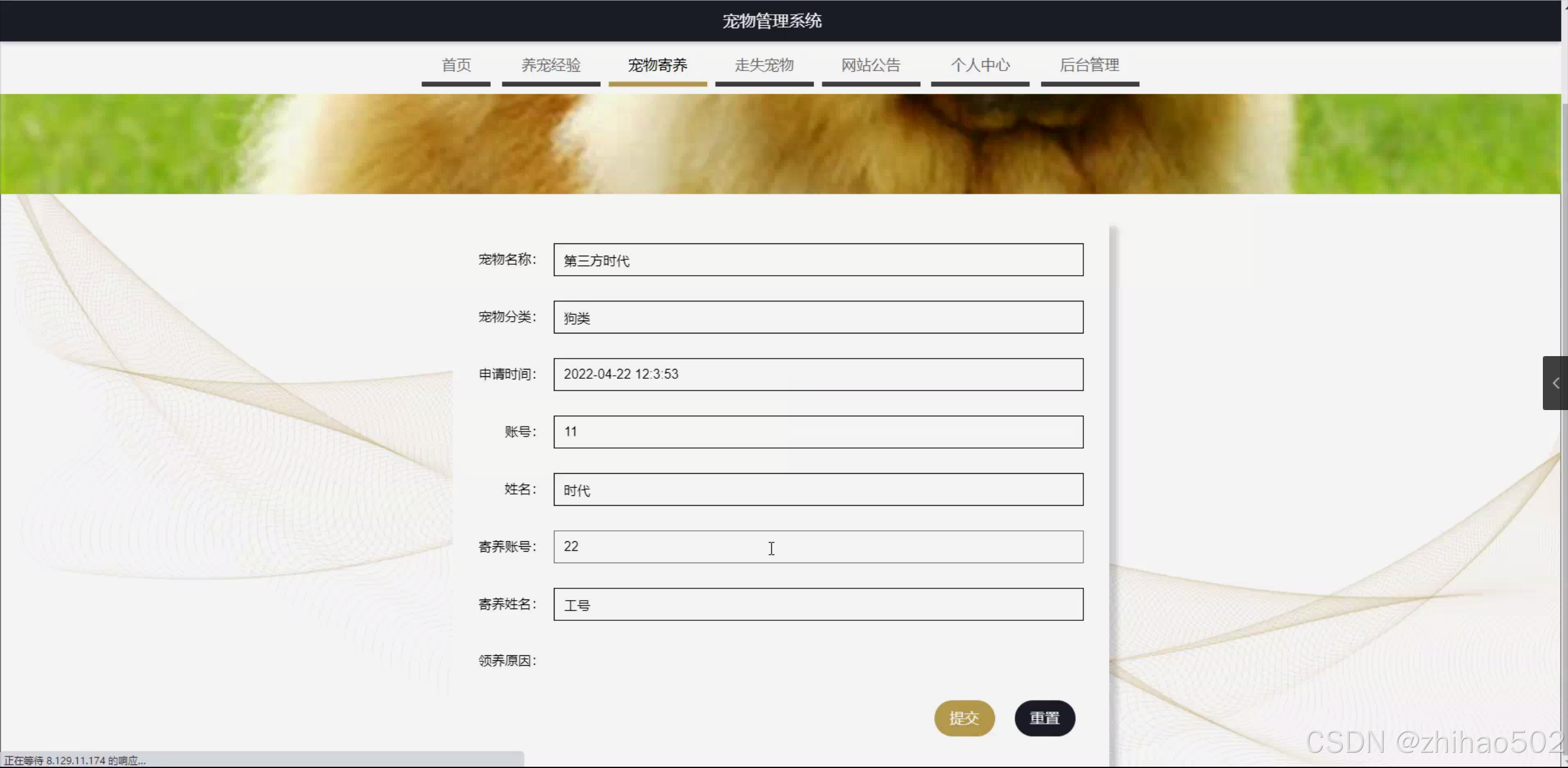Go to 养宠经验 tab
The image size is (1568, 768).
(x=550, y=65)
